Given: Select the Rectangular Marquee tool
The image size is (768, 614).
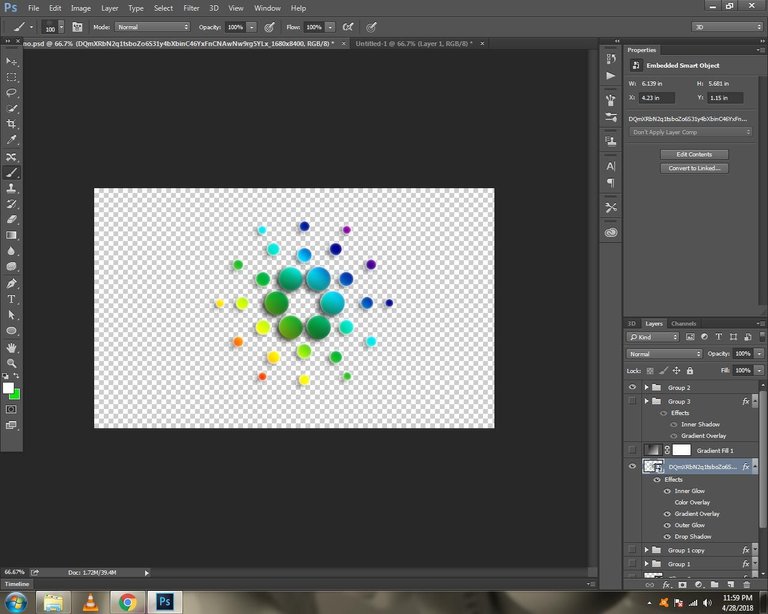Looking at the screenshot, I should pos(11,77).
